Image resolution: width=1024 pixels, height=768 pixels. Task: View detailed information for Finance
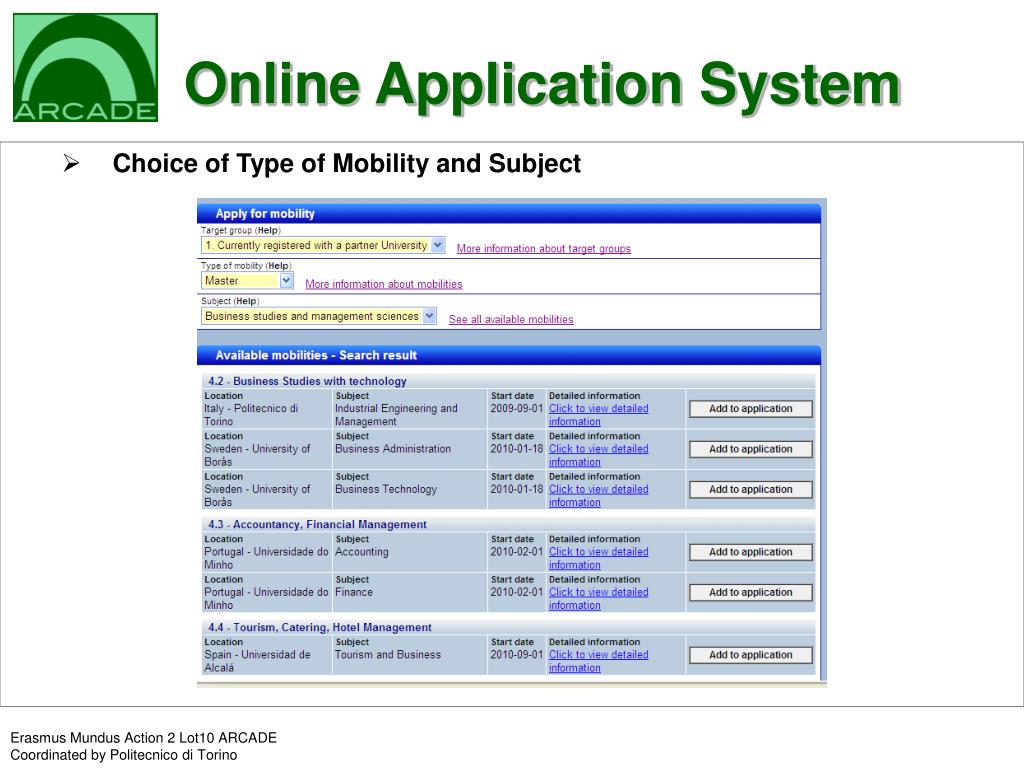pyautogui.click(x=598, y=599)
